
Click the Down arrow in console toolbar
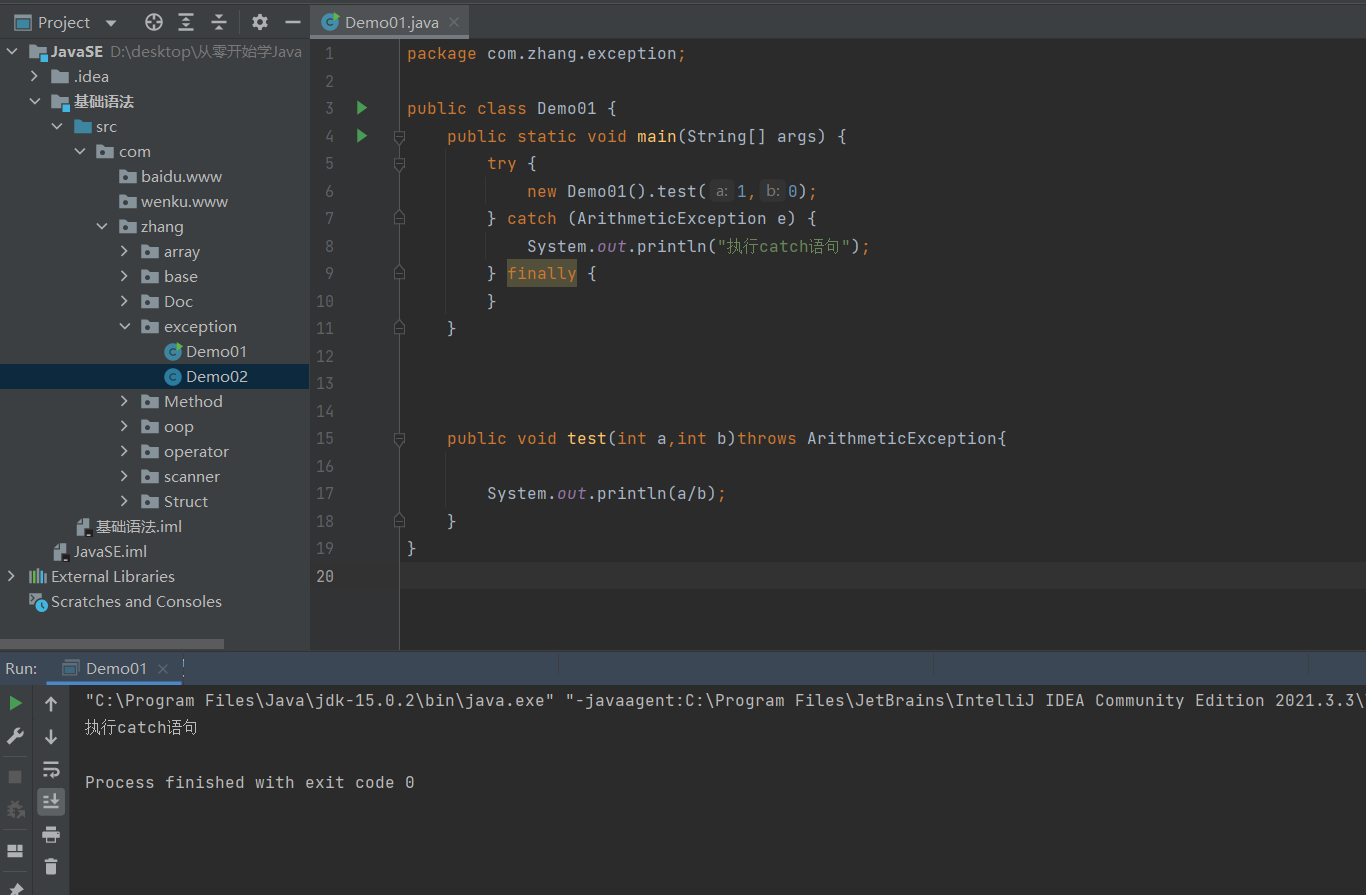click(51, 737)
